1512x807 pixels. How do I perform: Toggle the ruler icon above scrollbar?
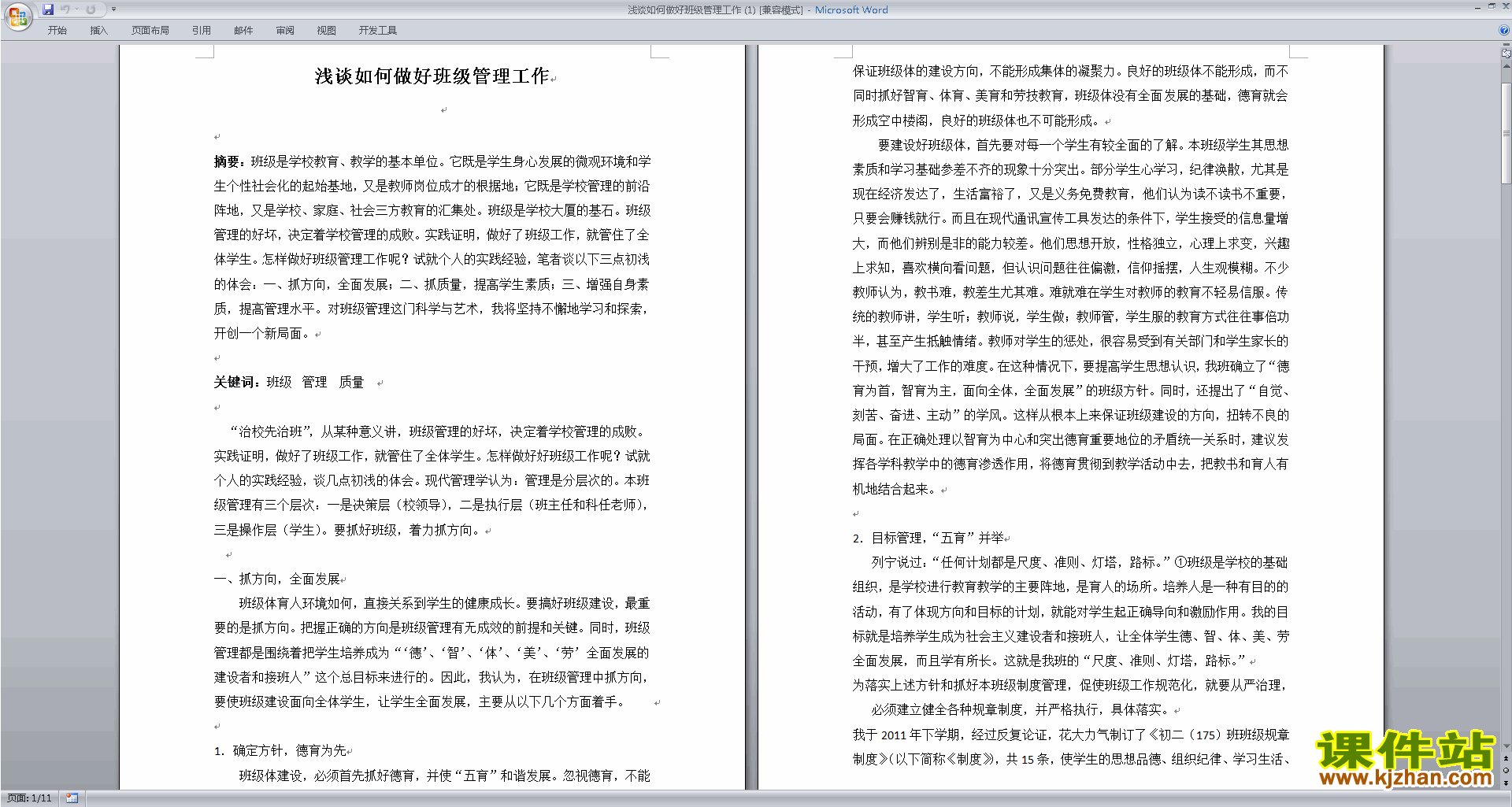pyautogui.click(x=1506, y=53)
